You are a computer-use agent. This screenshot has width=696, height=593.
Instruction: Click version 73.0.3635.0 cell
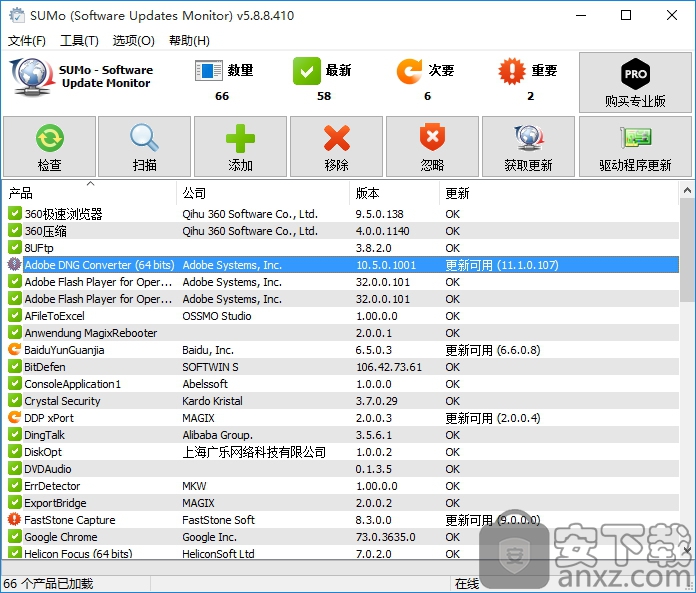click(386, 537)
